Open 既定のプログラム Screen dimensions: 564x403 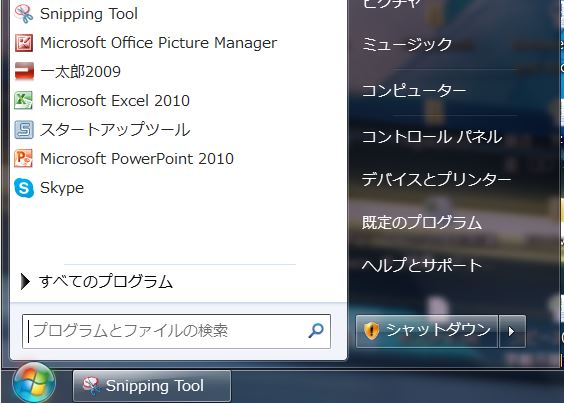[x=422, y=222]
